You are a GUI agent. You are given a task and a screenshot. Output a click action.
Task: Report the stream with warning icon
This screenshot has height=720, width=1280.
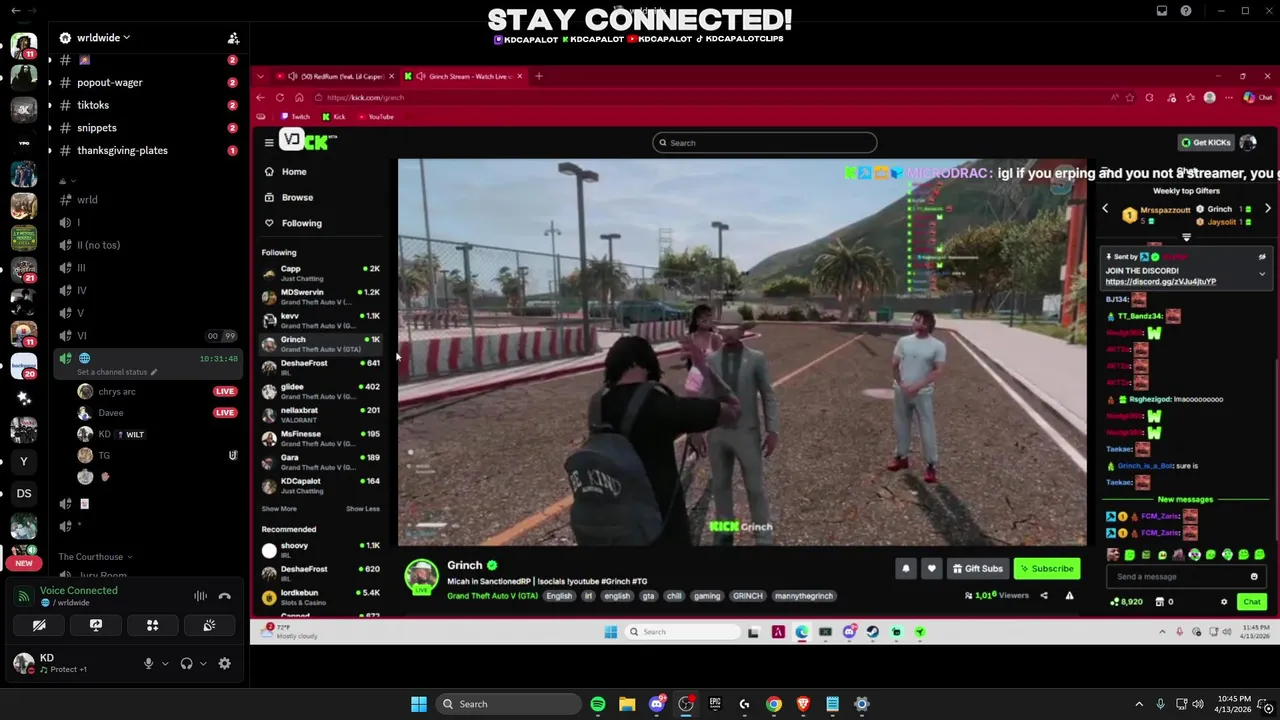click(x=1069, y=595)
